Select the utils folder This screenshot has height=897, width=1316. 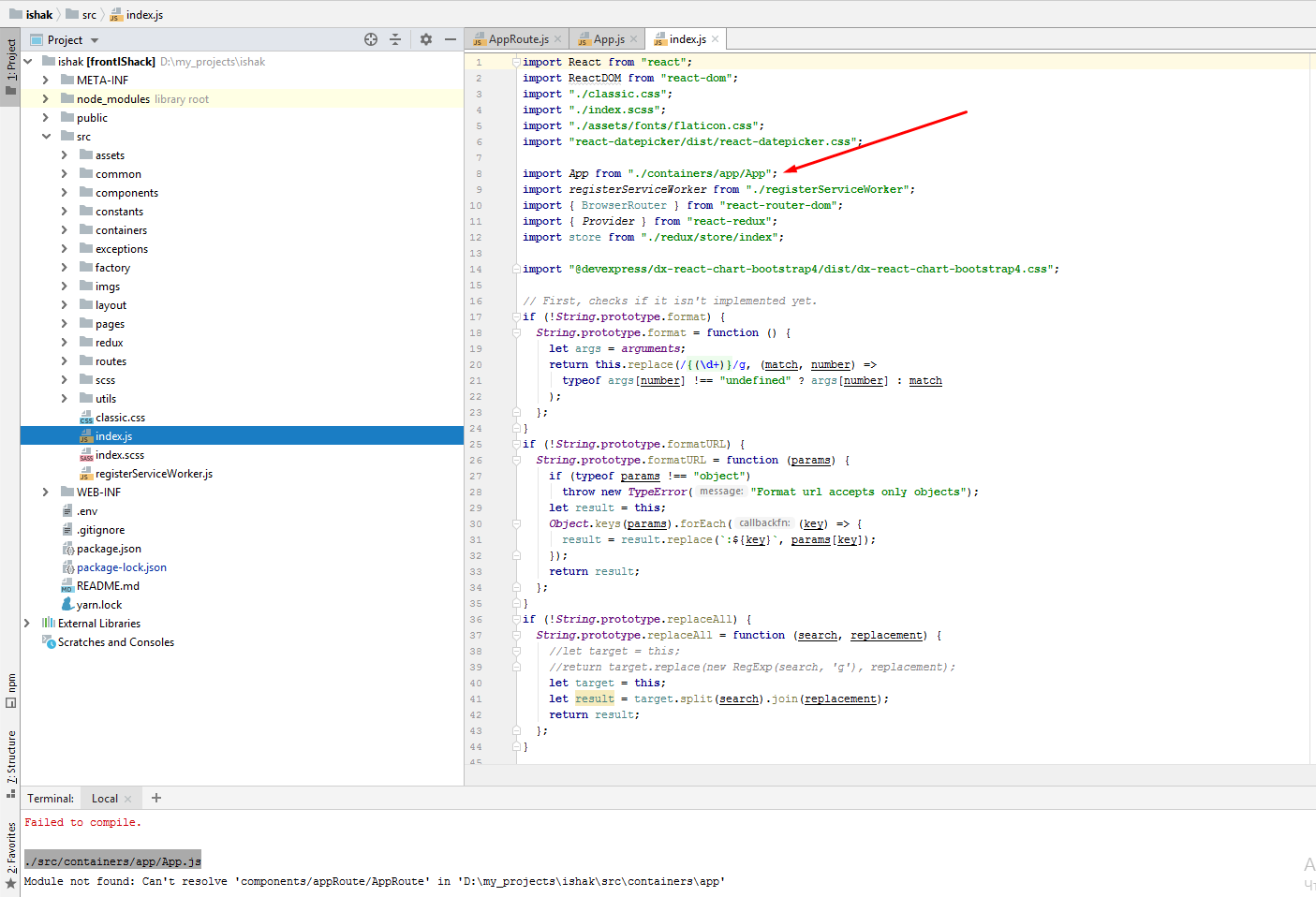pos(106,399)
